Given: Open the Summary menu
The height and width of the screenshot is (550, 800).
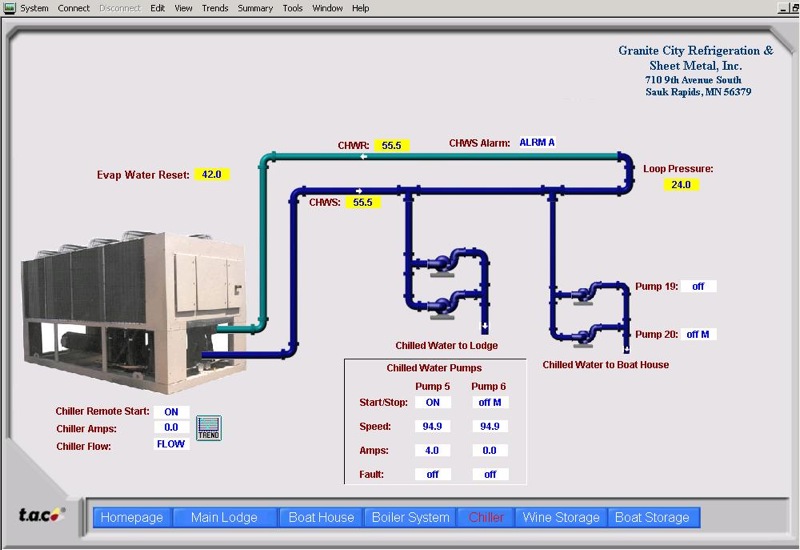Looking at the screenshot, I should coord(255,8).
